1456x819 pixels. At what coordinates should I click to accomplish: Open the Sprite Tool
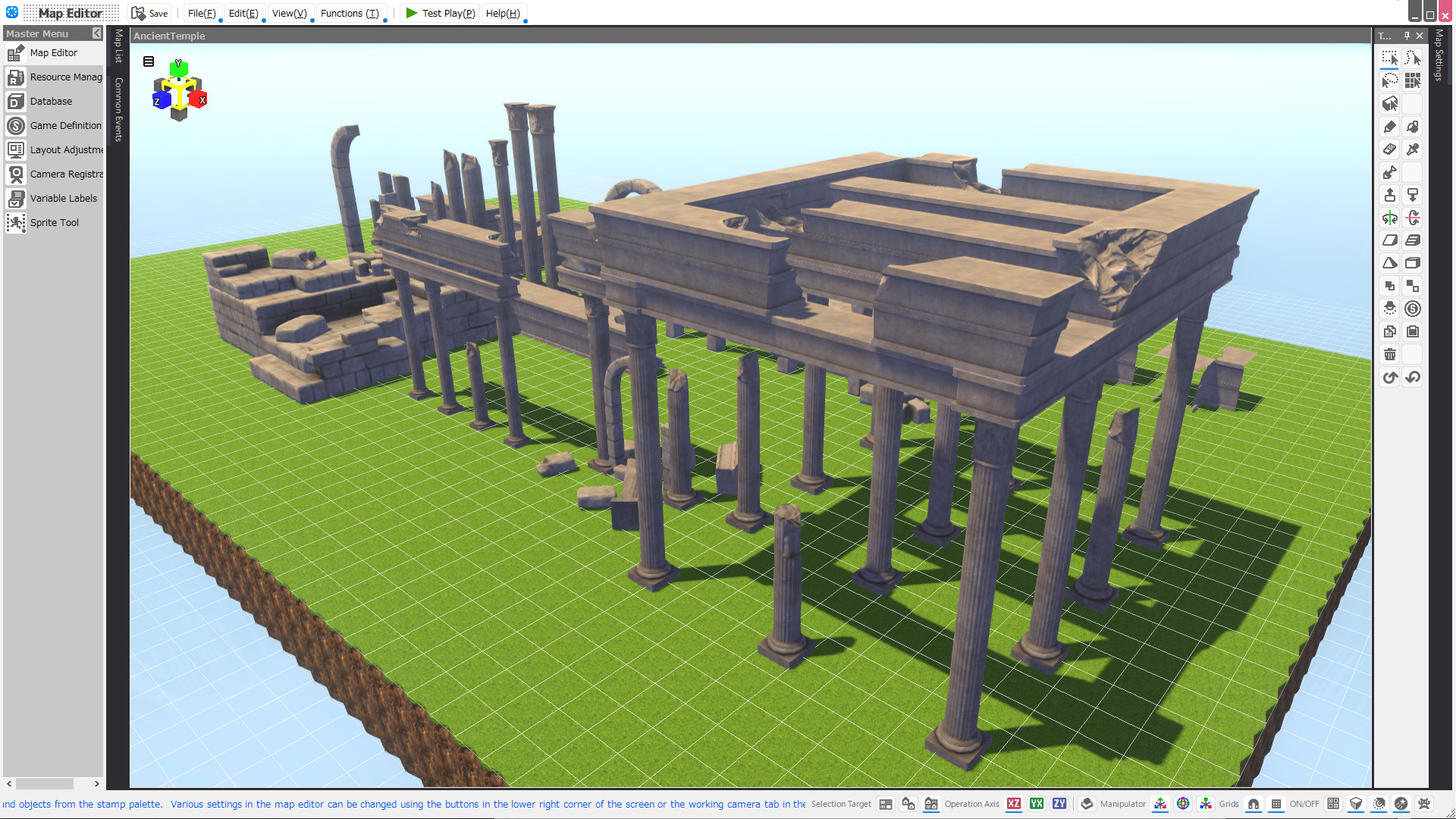point(53,222)
